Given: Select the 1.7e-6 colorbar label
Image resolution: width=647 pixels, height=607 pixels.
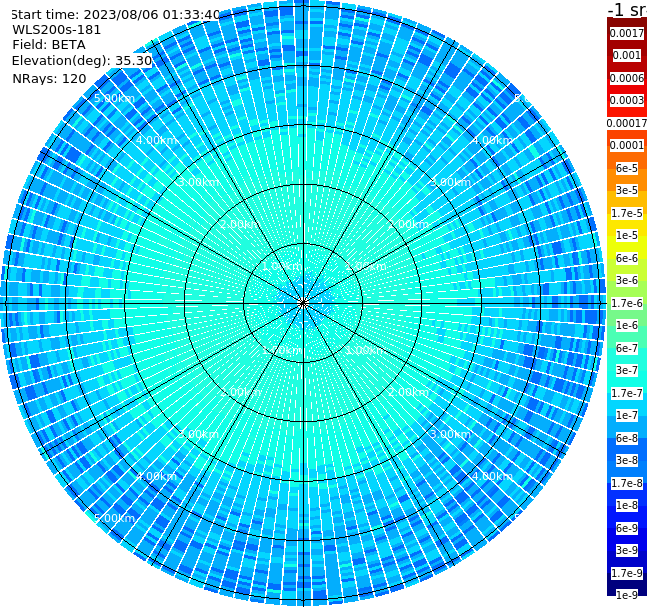Looking at the screenshot, I should (x=627, y=303).
